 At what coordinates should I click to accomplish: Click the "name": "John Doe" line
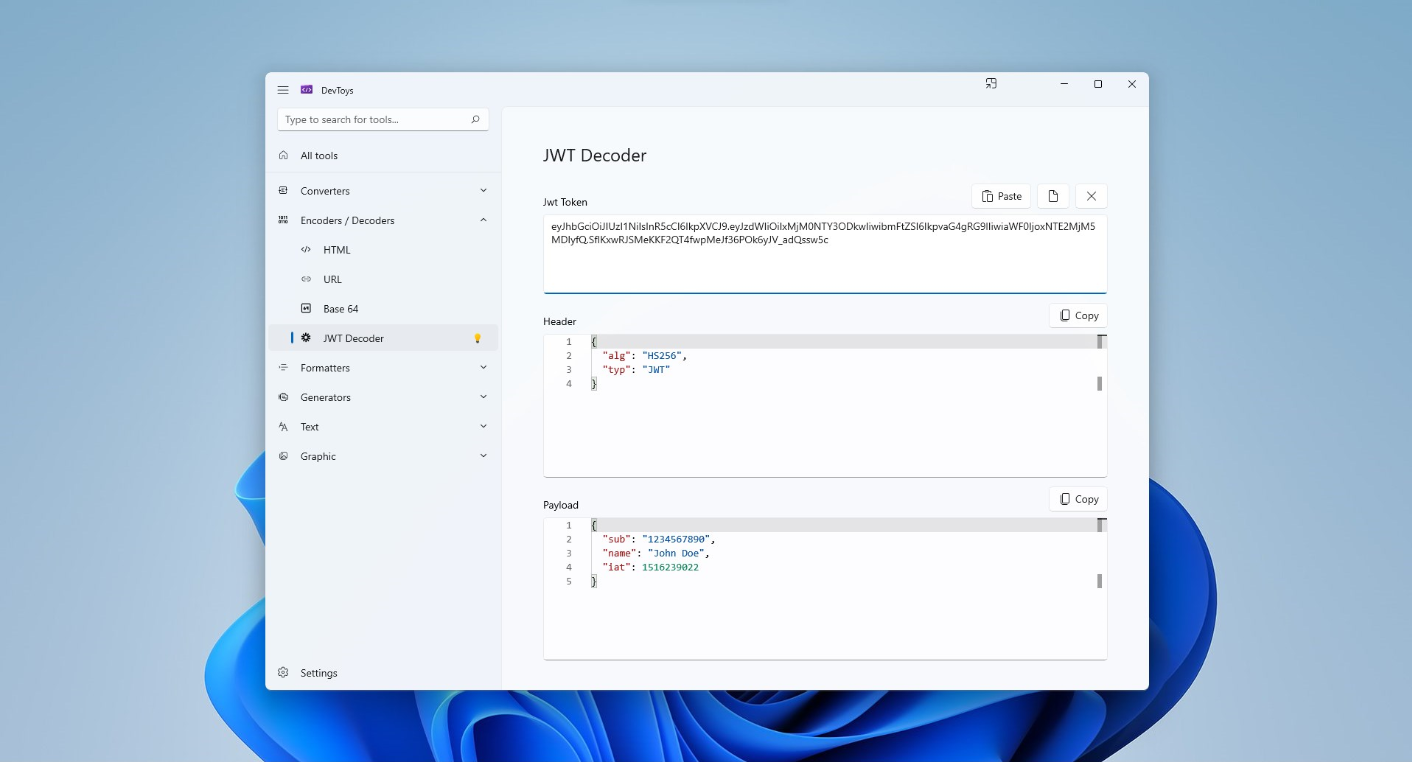click(656, 553)
